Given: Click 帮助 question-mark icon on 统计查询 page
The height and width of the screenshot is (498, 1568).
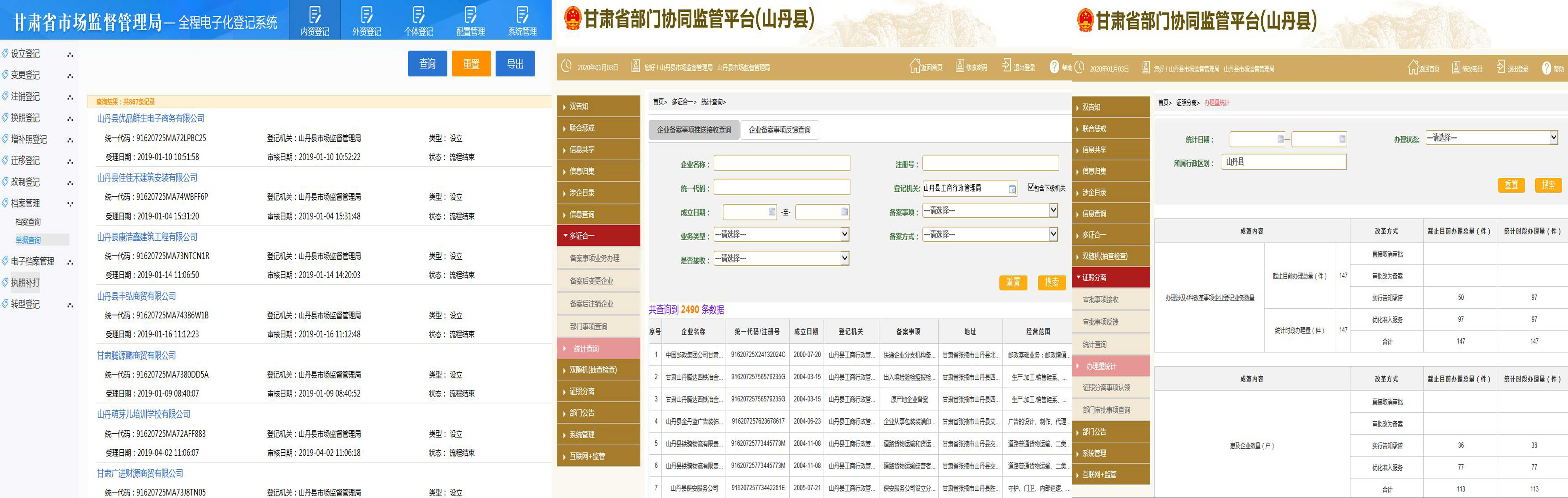Looking at the screenshot, I should click(1054, 66).
